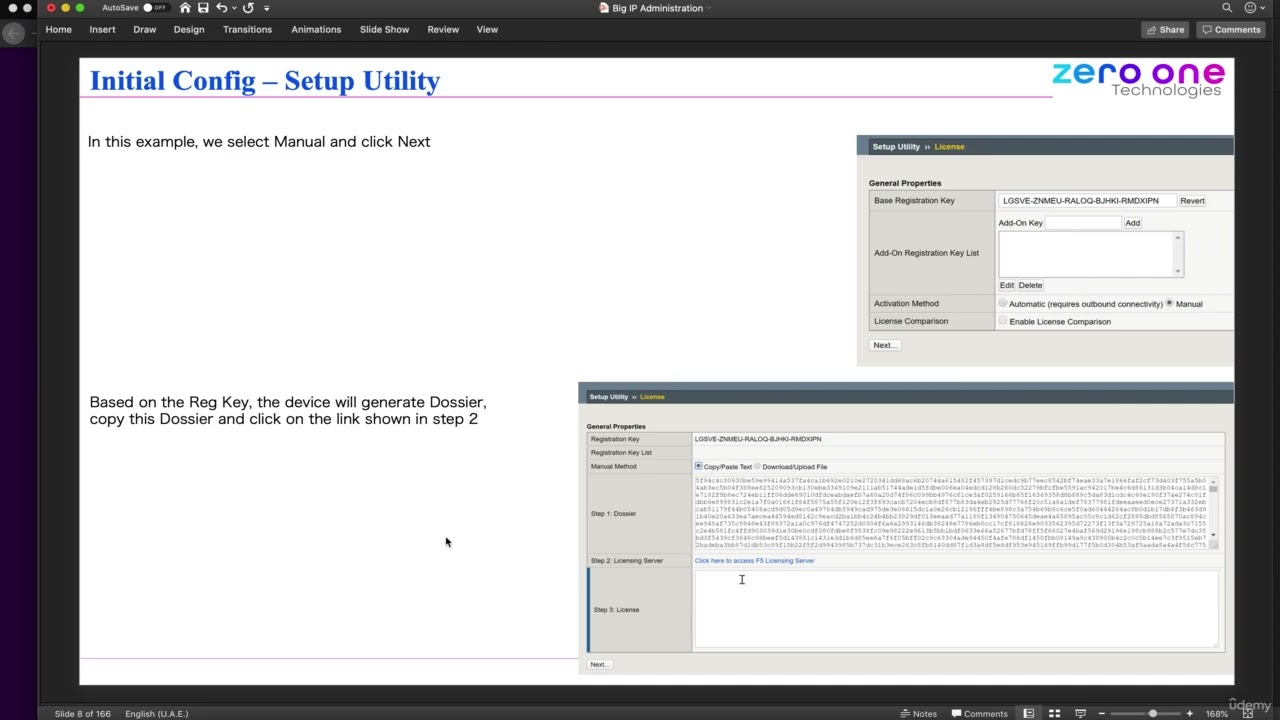Open the Slide Show tab
This screenshot has width=1280, height=720.
(384, 30)
